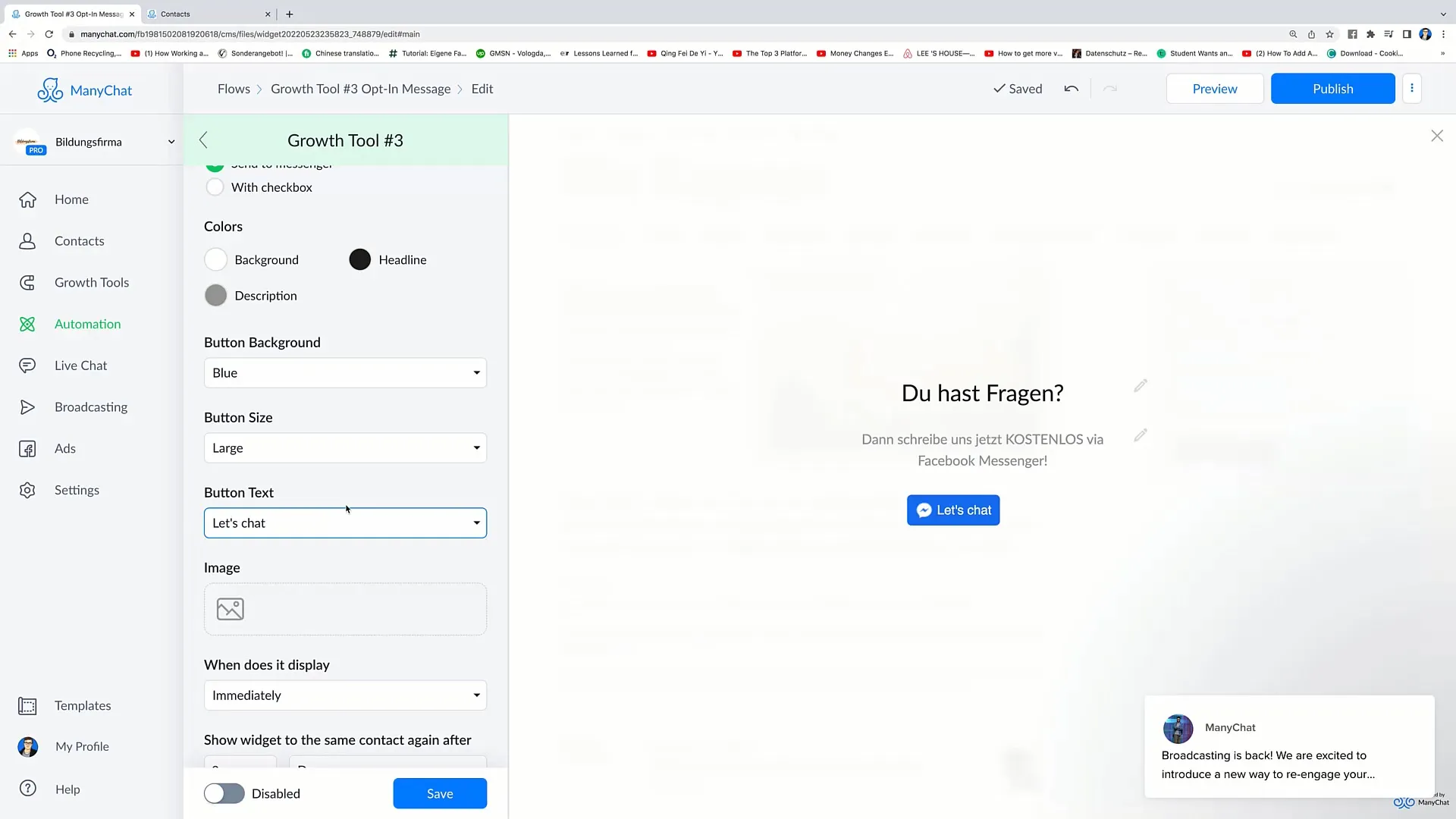This screenshot has height=819, width=1456.
Task: Expand the When does it display dropdown
Action: [x=346, y=695]
